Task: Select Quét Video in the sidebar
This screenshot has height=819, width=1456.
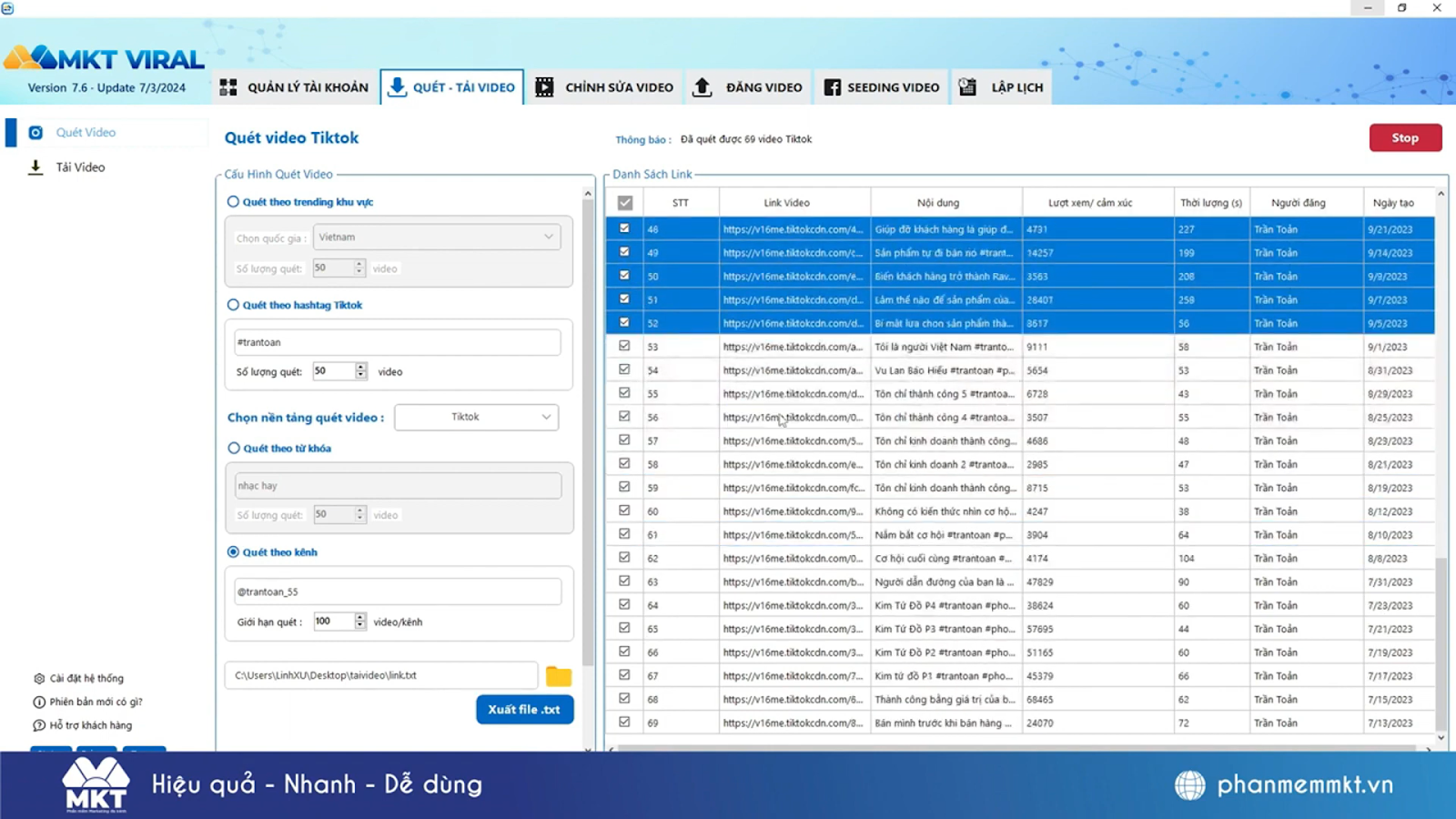Action: point(86,133)
